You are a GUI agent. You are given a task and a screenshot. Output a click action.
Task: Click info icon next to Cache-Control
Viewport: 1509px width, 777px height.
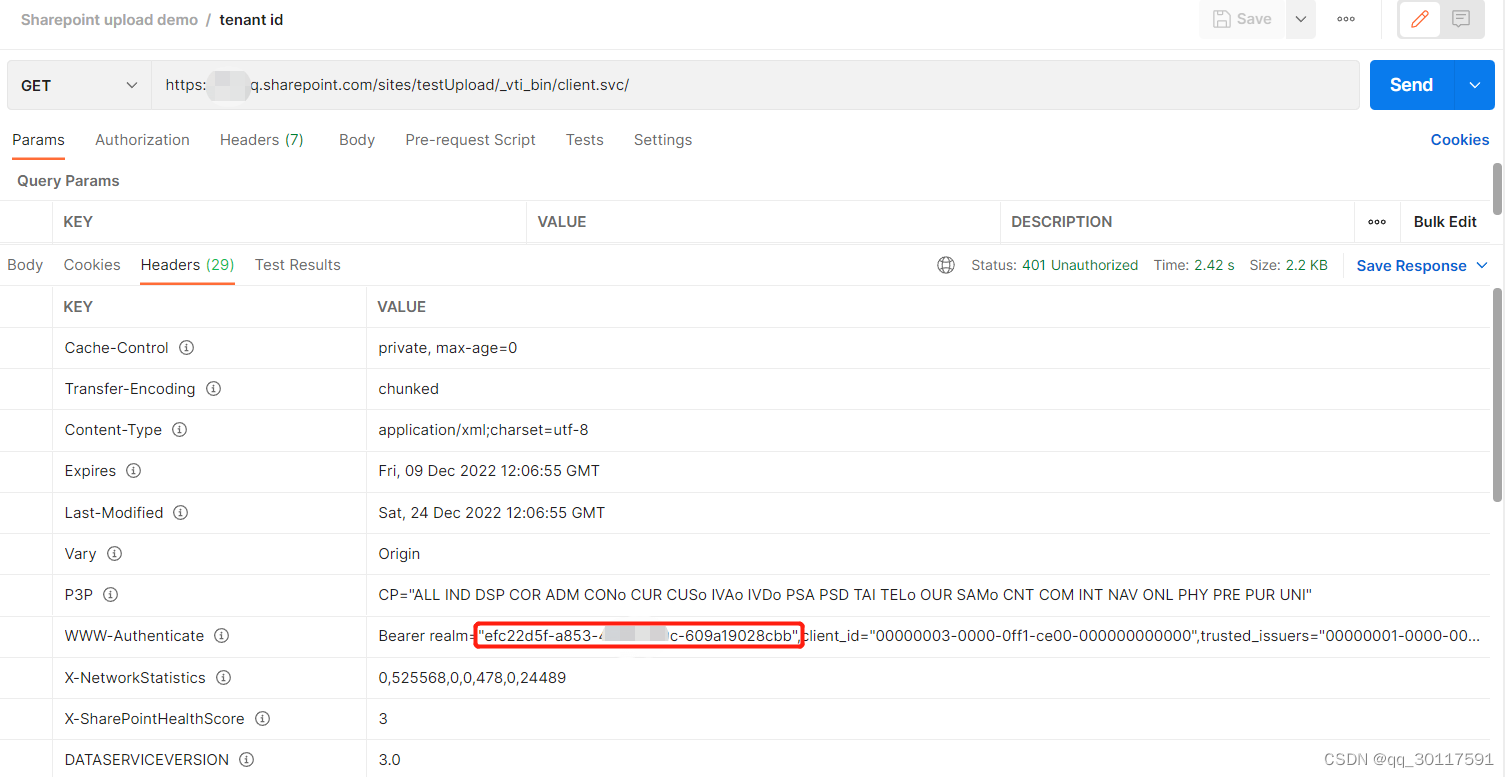[x=186, y=348]
